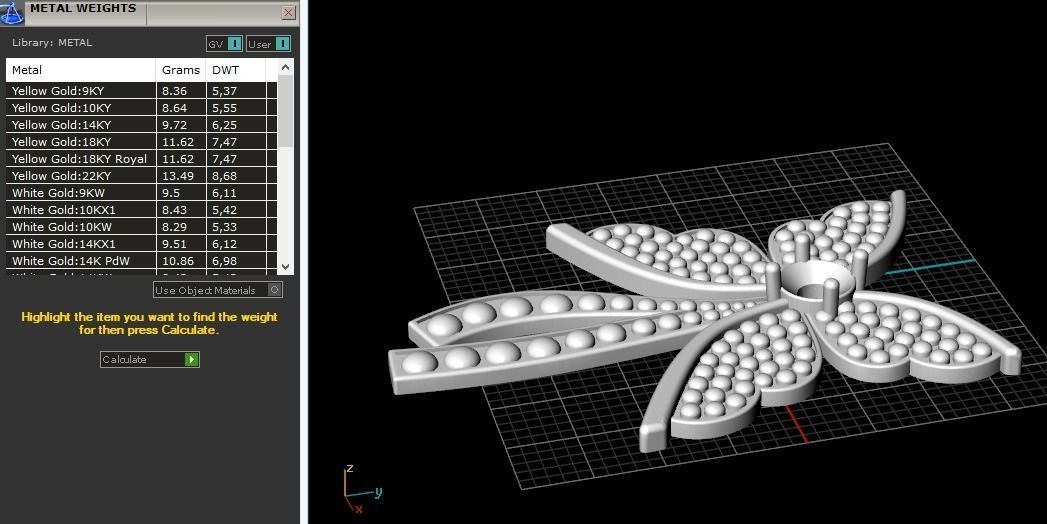The height and width of the screenshot is (524, 1047).
Task: Click the 6,98 DWT value
Action: (x=224, y=261)
